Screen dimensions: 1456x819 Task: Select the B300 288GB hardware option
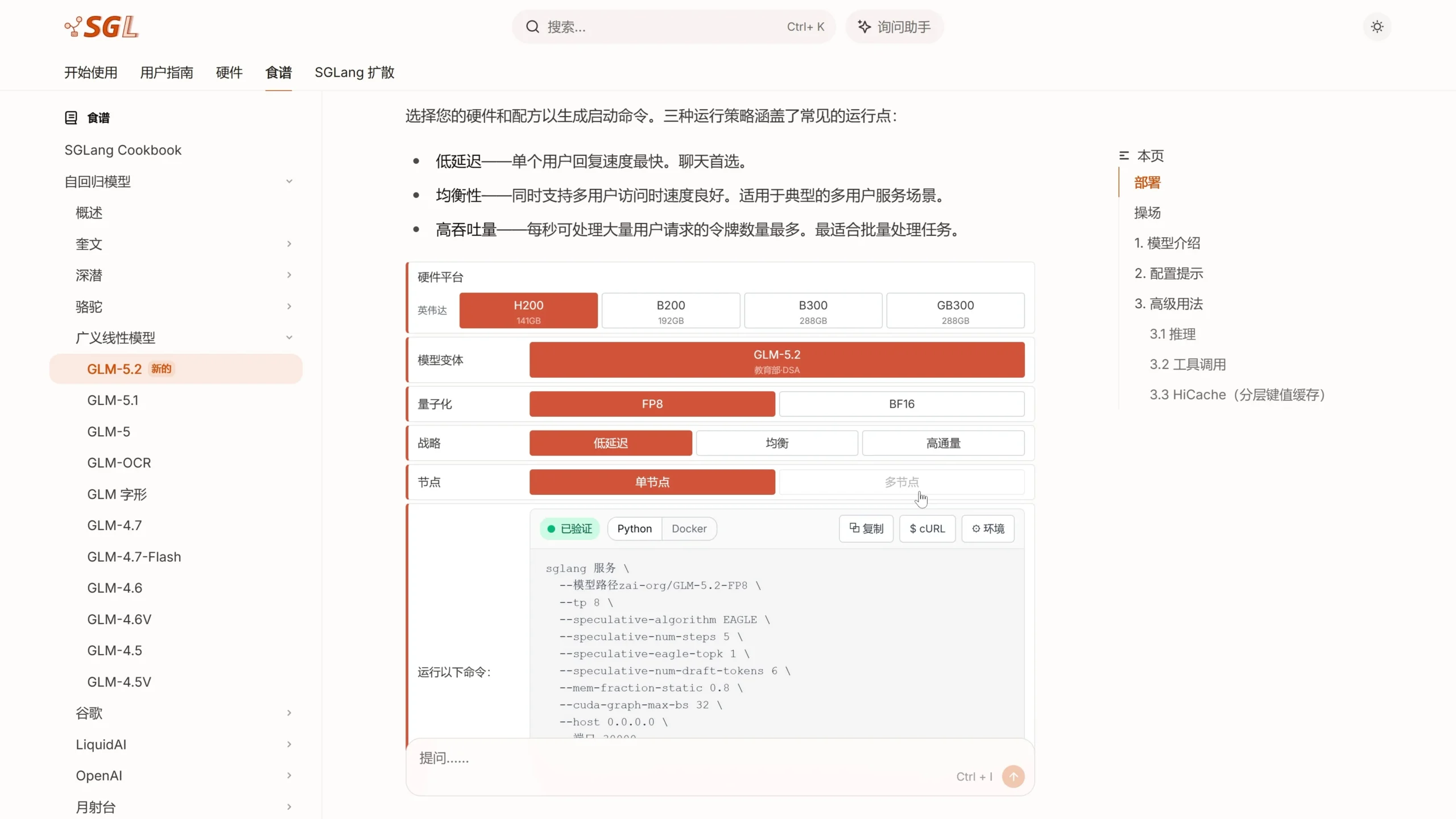pos(813,311)
